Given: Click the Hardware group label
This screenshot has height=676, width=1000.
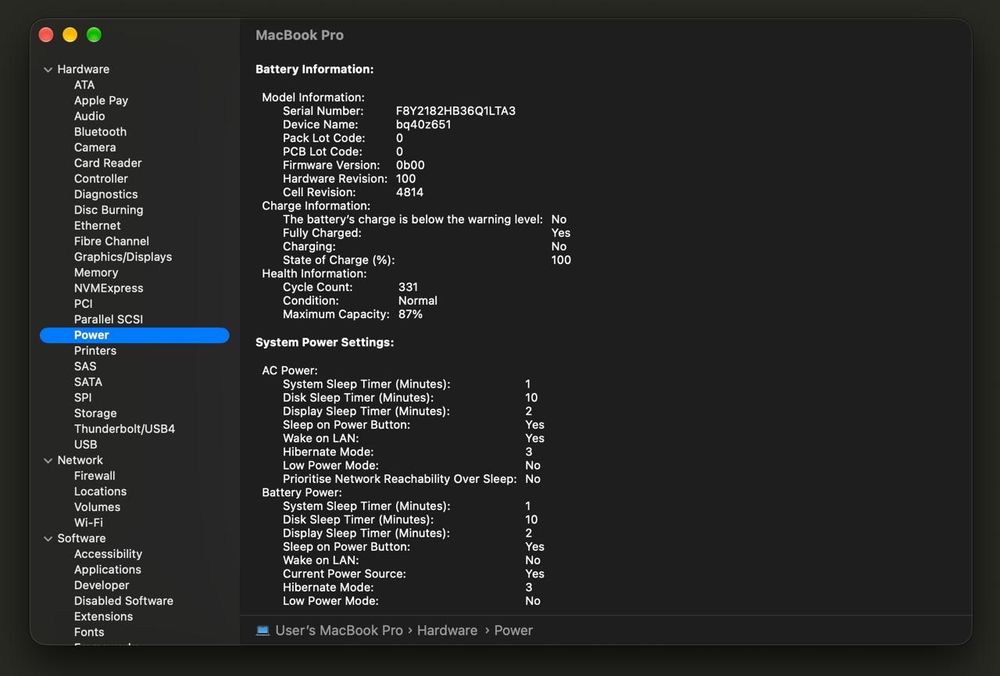Looking at the screenshot, I should click(83, 70).
